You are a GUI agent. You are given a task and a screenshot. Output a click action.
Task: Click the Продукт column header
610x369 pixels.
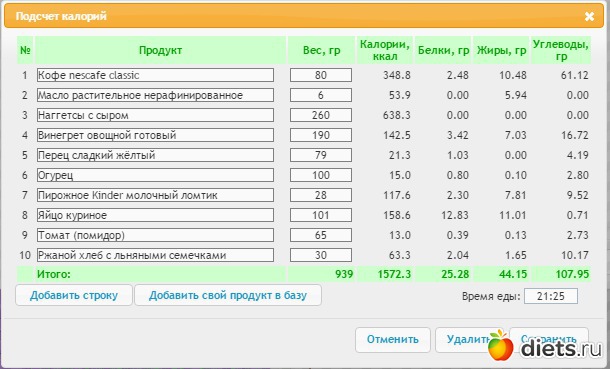[x=160, y=50]
